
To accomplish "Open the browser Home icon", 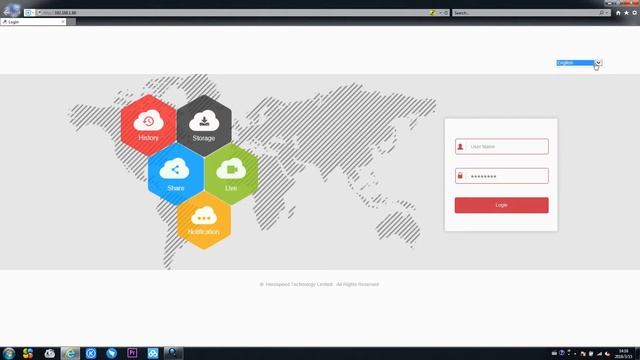I will click(x=618, y=13).
